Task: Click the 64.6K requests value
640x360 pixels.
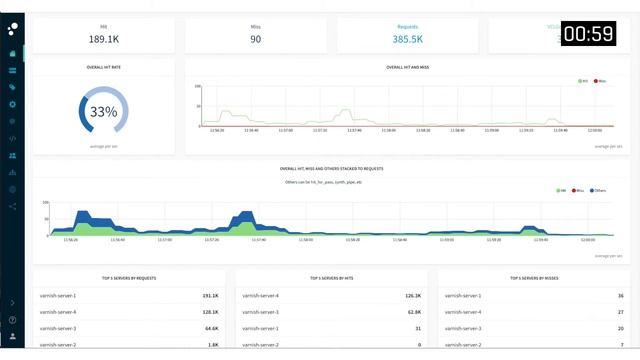Action: 212,328
